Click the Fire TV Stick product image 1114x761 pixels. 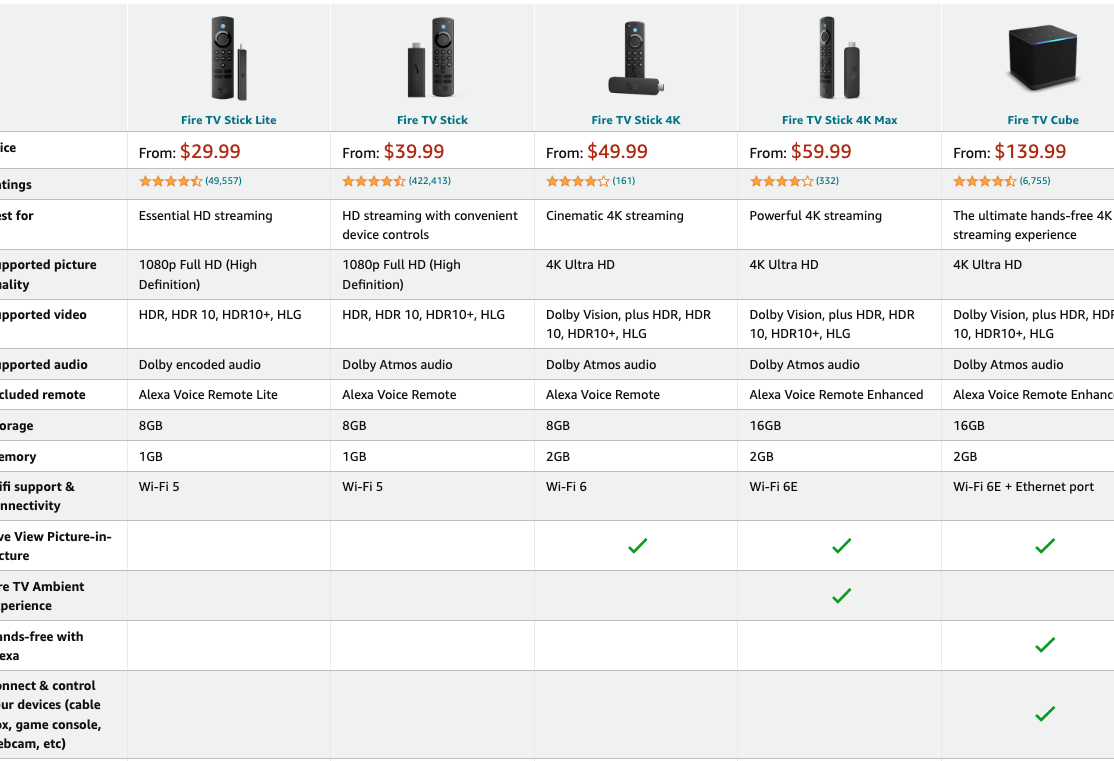432,58
